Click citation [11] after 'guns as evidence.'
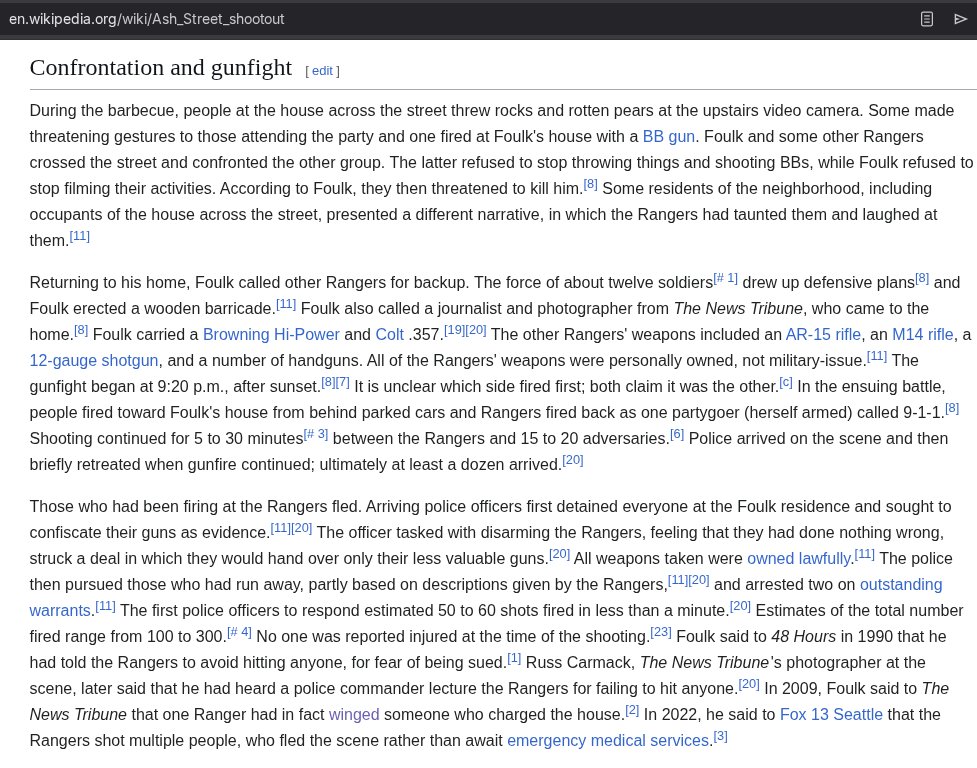 (x=280, y=528)
